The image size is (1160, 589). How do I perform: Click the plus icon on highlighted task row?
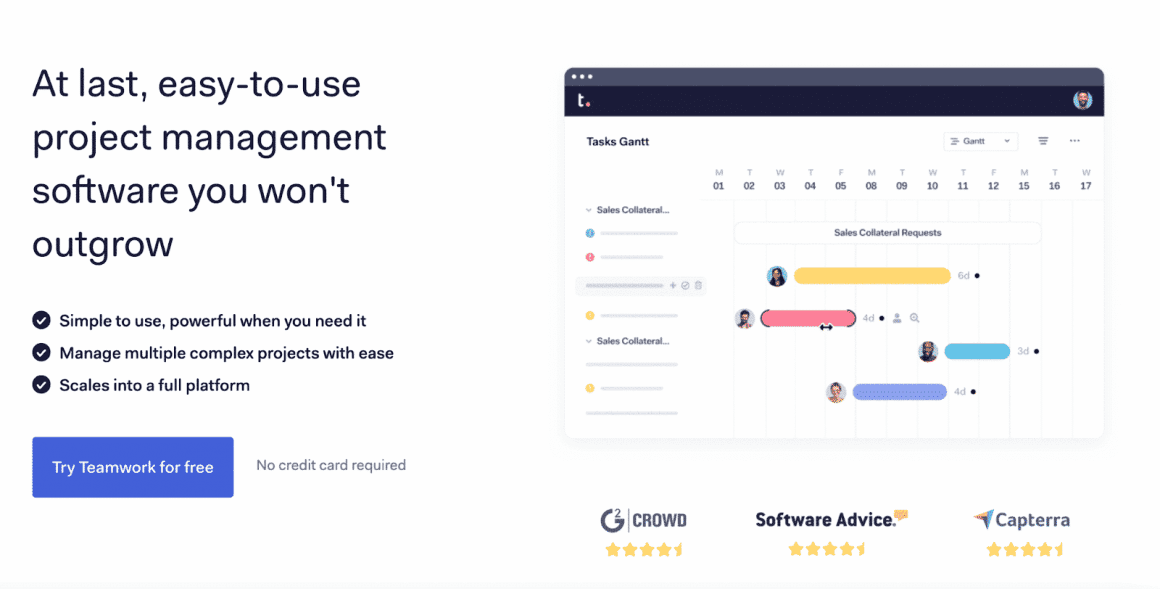click(672, 285)
